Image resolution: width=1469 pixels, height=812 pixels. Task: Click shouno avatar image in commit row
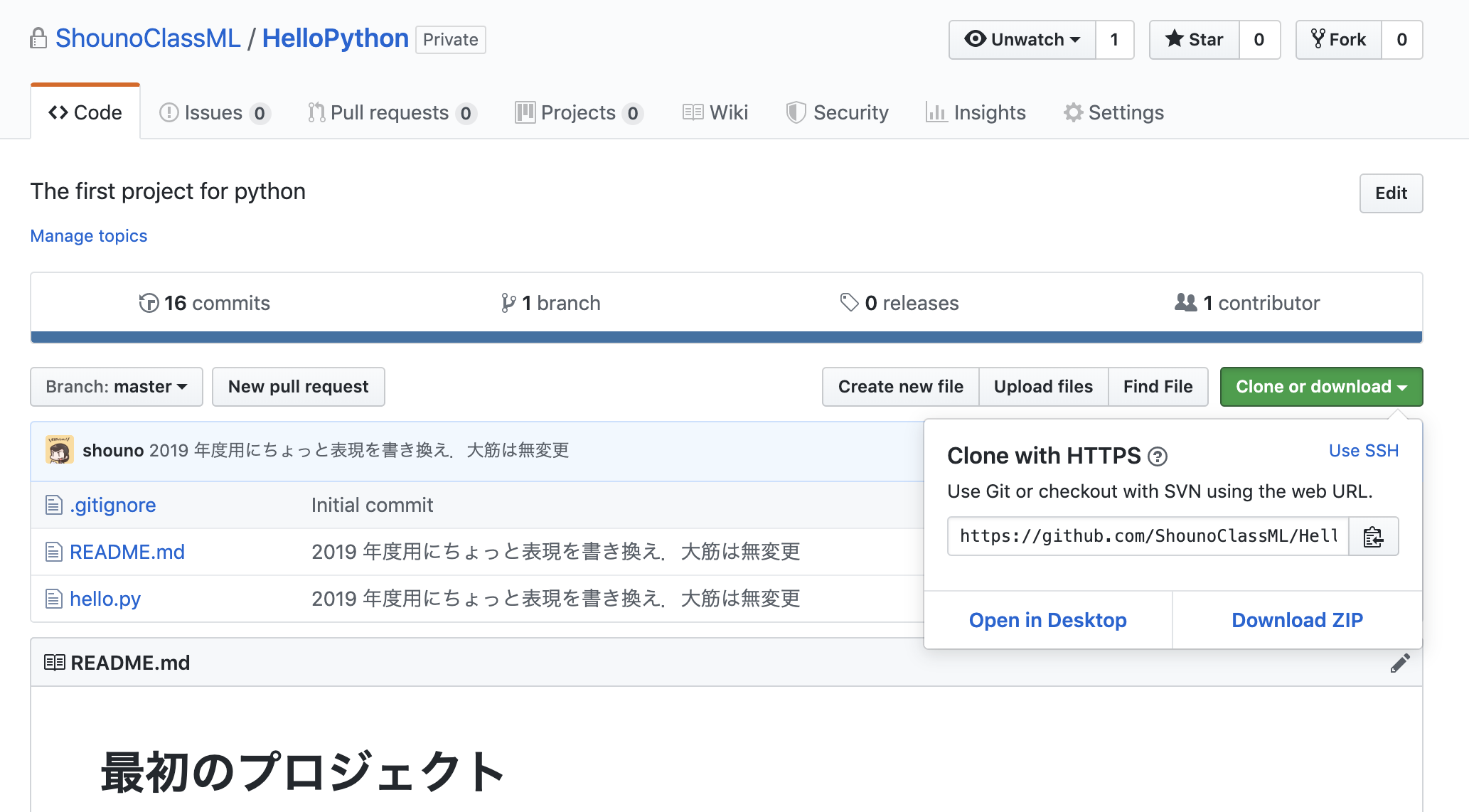pos(60,450)
